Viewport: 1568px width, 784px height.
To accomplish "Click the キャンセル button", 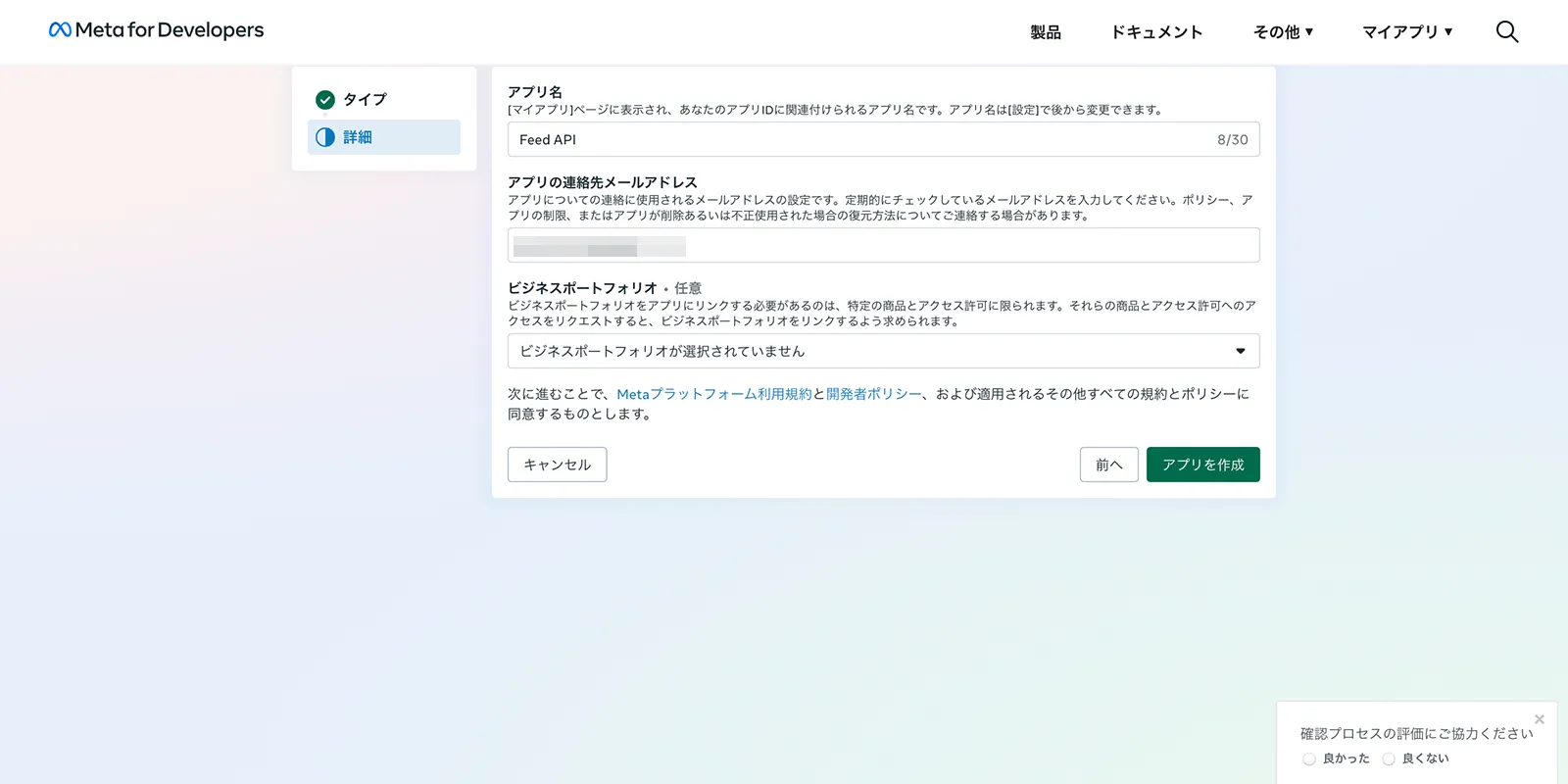I will (x=557, y=465).
